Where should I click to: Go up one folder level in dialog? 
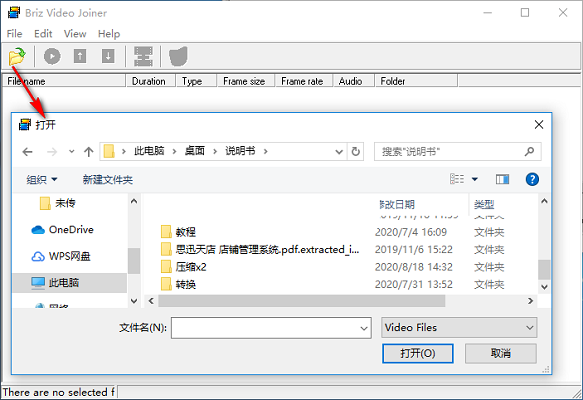[88, 152]
